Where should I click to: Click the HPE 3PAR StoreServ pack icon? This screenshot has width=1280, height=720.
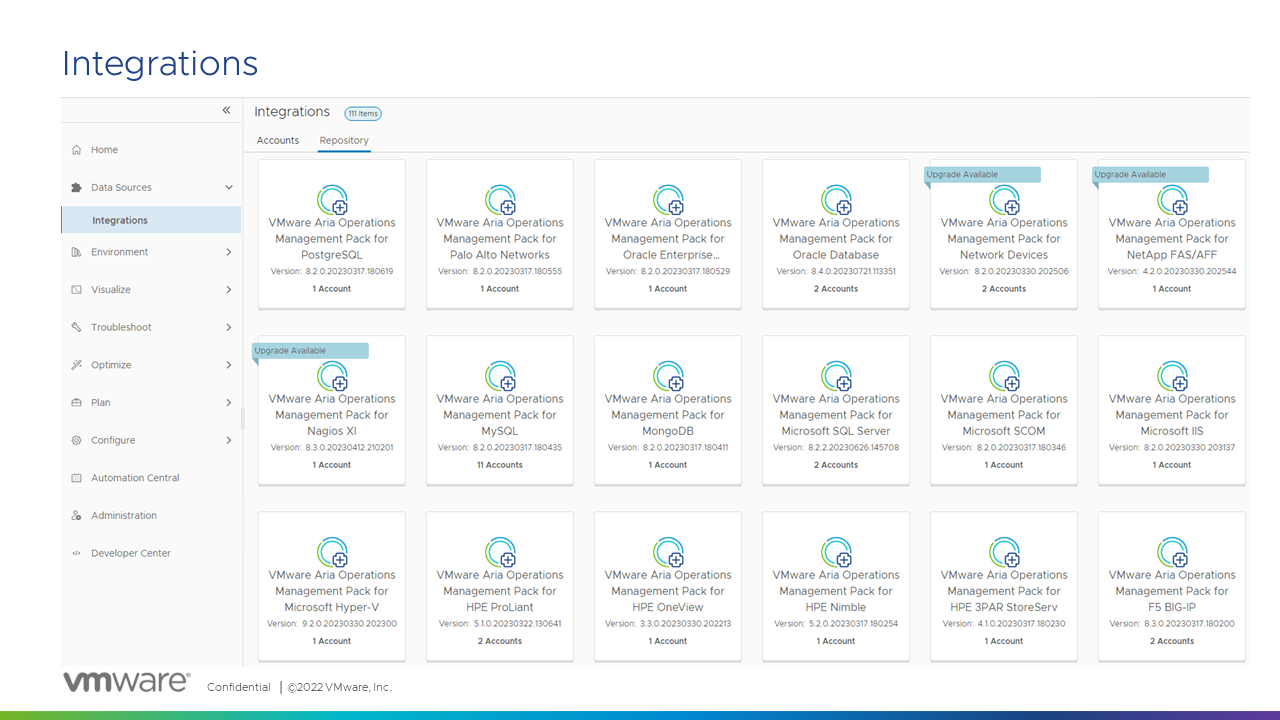click(x=1004, y=552)
